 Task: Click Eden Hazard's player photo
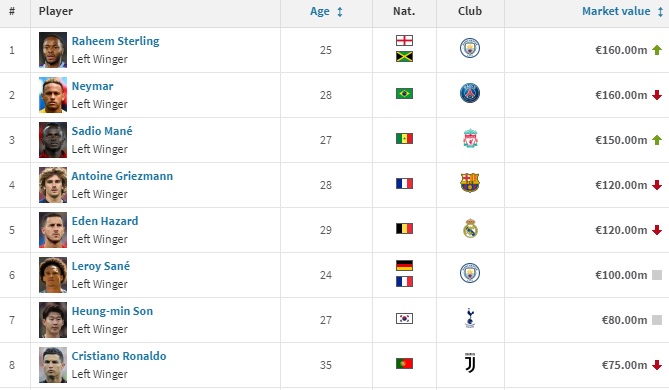click(x=53, y=230)
